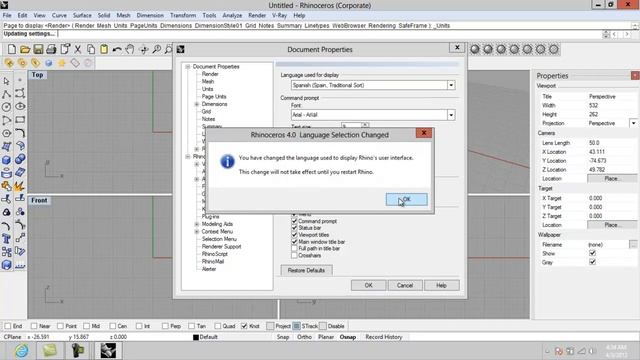Undo the last action with the curved arrow

(x=117, y=49)
